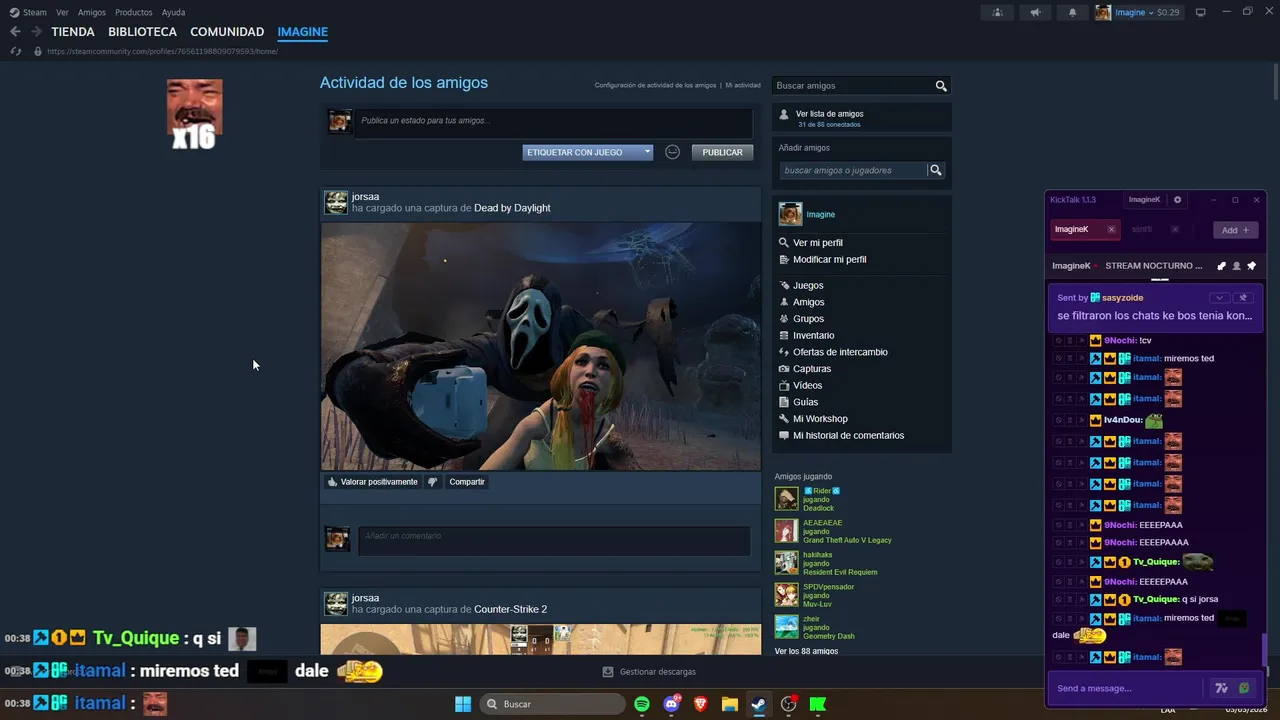Reload the page using the refresh icon
This screenshot has height=720, width=1280.
[x=15, y=51]
